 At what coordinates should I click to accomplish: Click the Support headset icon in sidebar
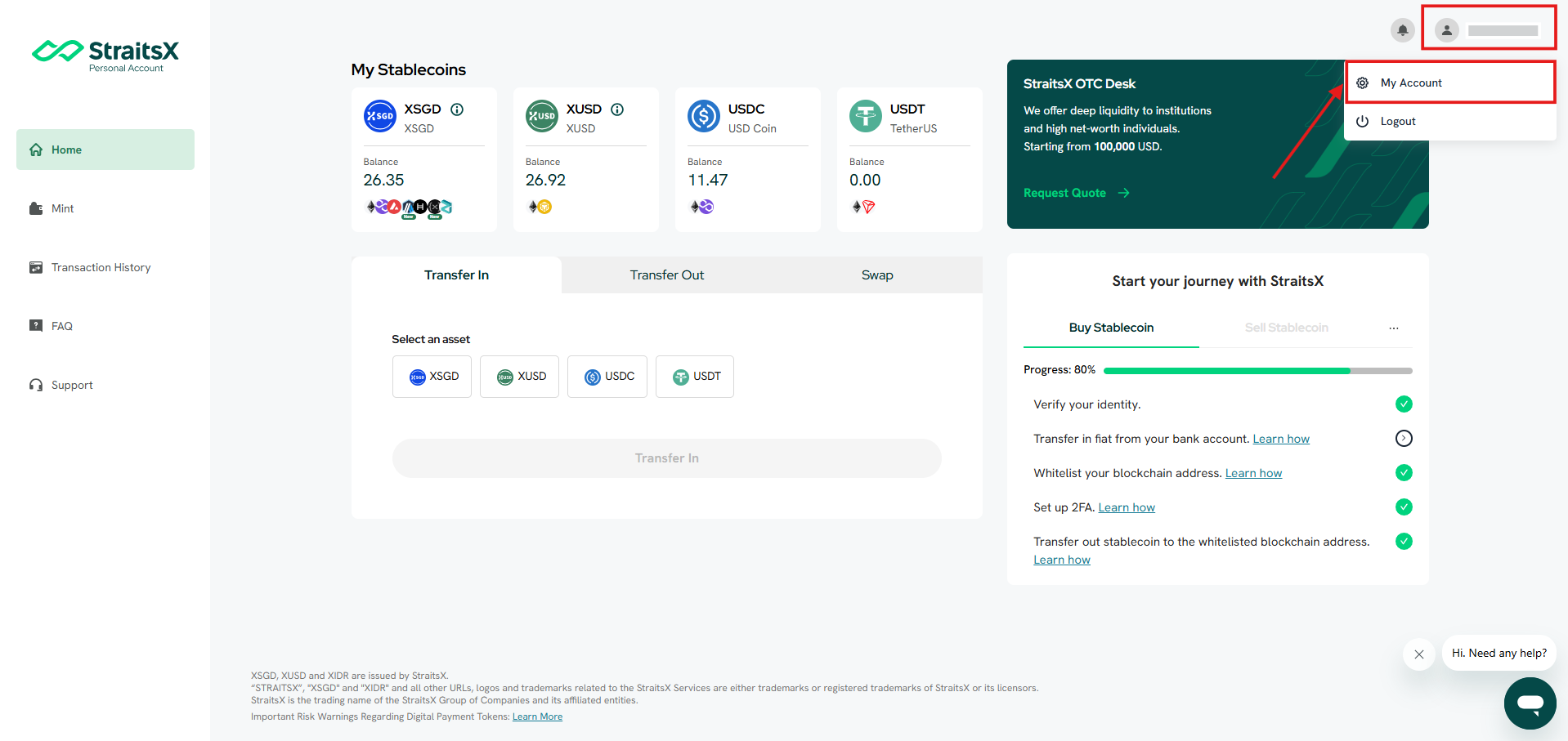click(36, 385)
